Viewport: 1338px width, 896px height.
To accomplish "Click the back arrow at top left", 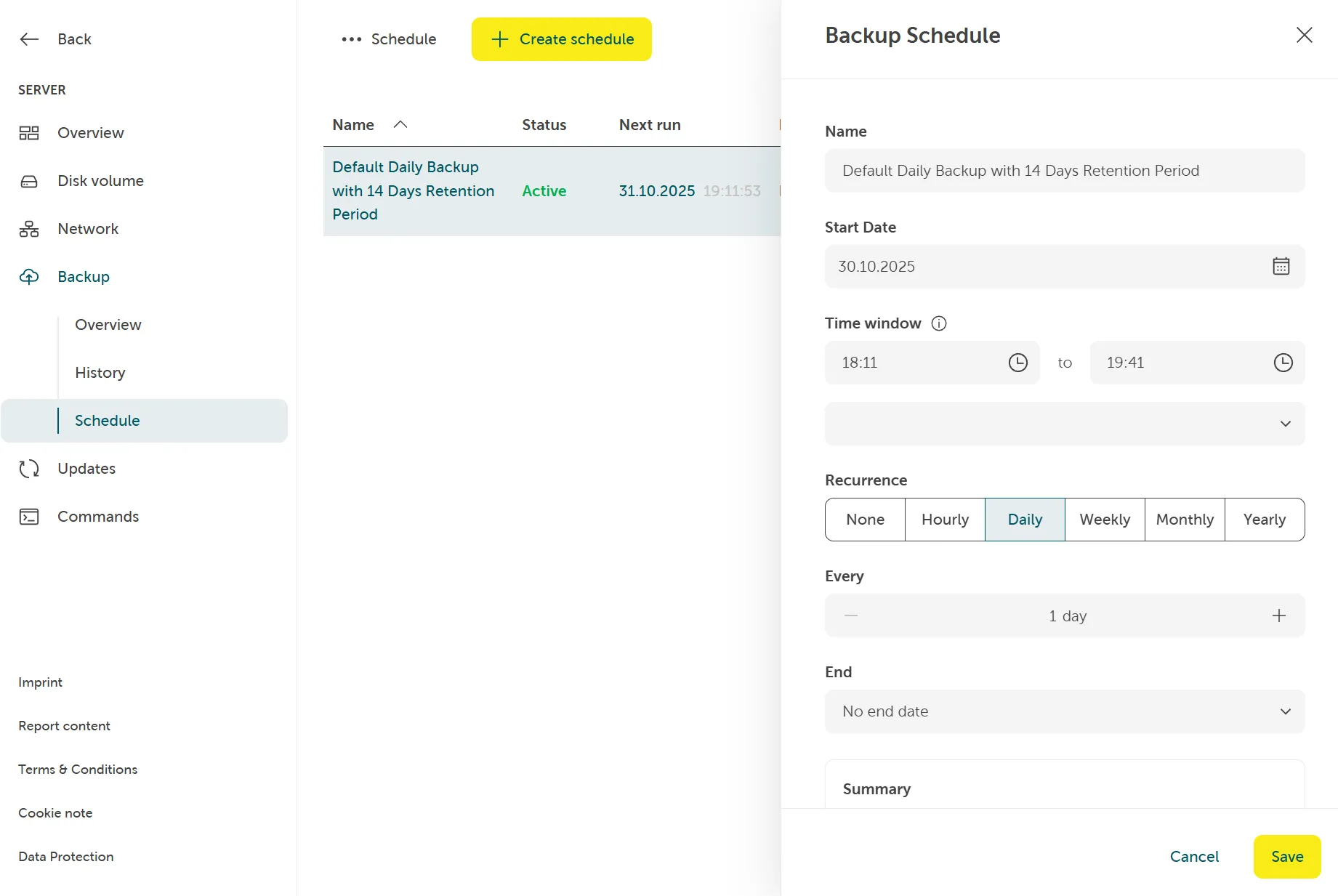I will tap(28, 39).
